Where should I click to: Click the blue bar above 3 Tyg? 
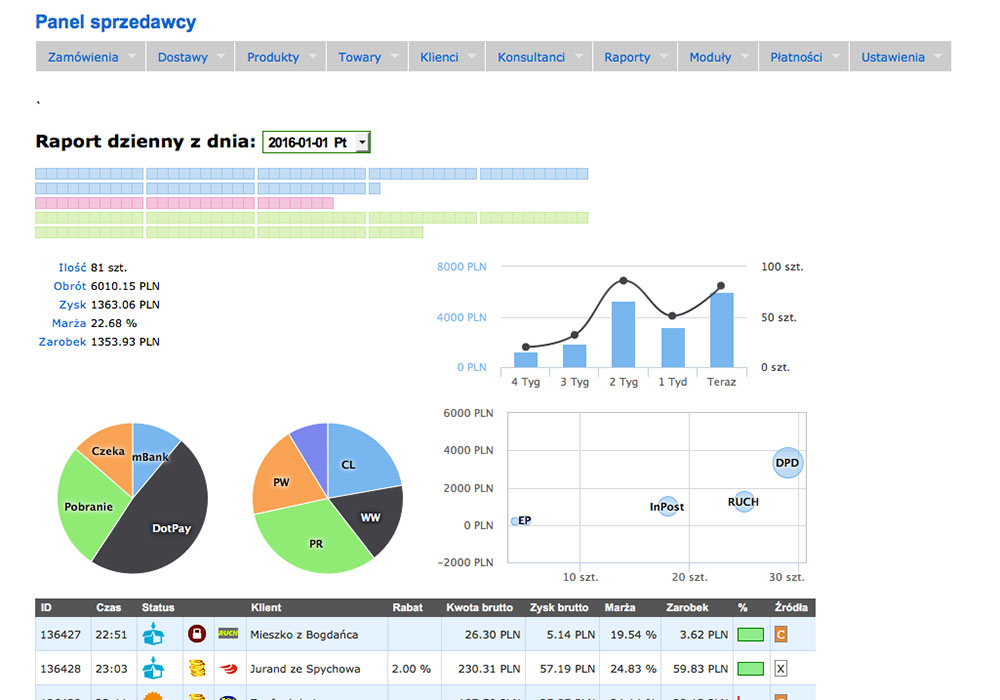575,356
